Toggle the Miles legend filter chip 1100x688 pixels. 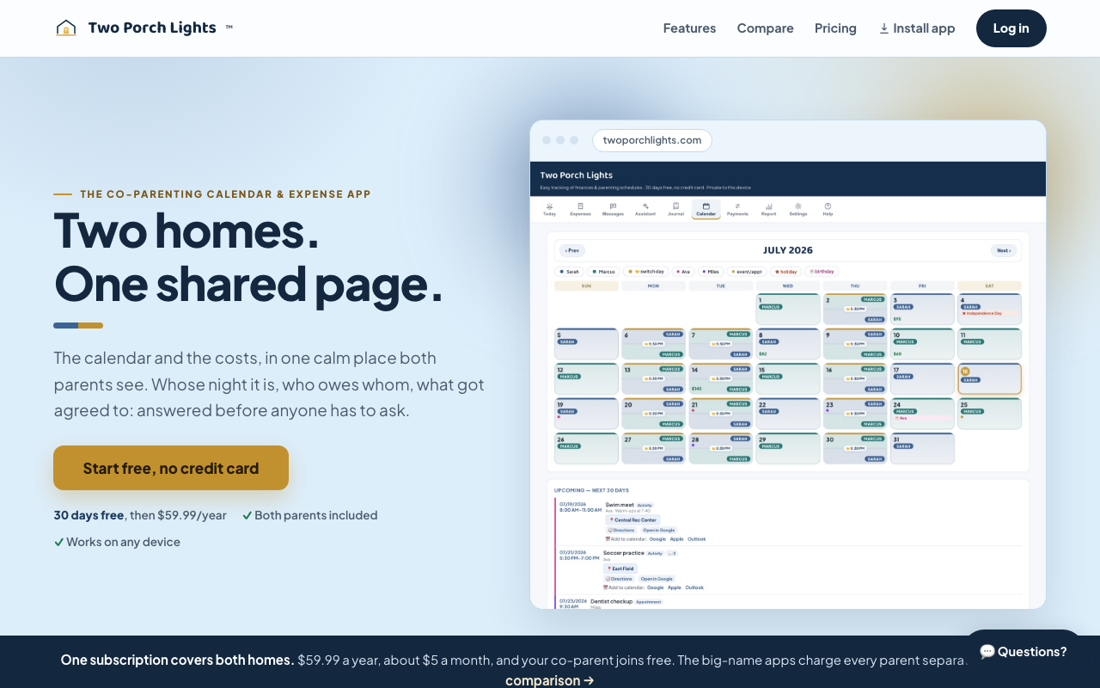click(x=711, y=271)
